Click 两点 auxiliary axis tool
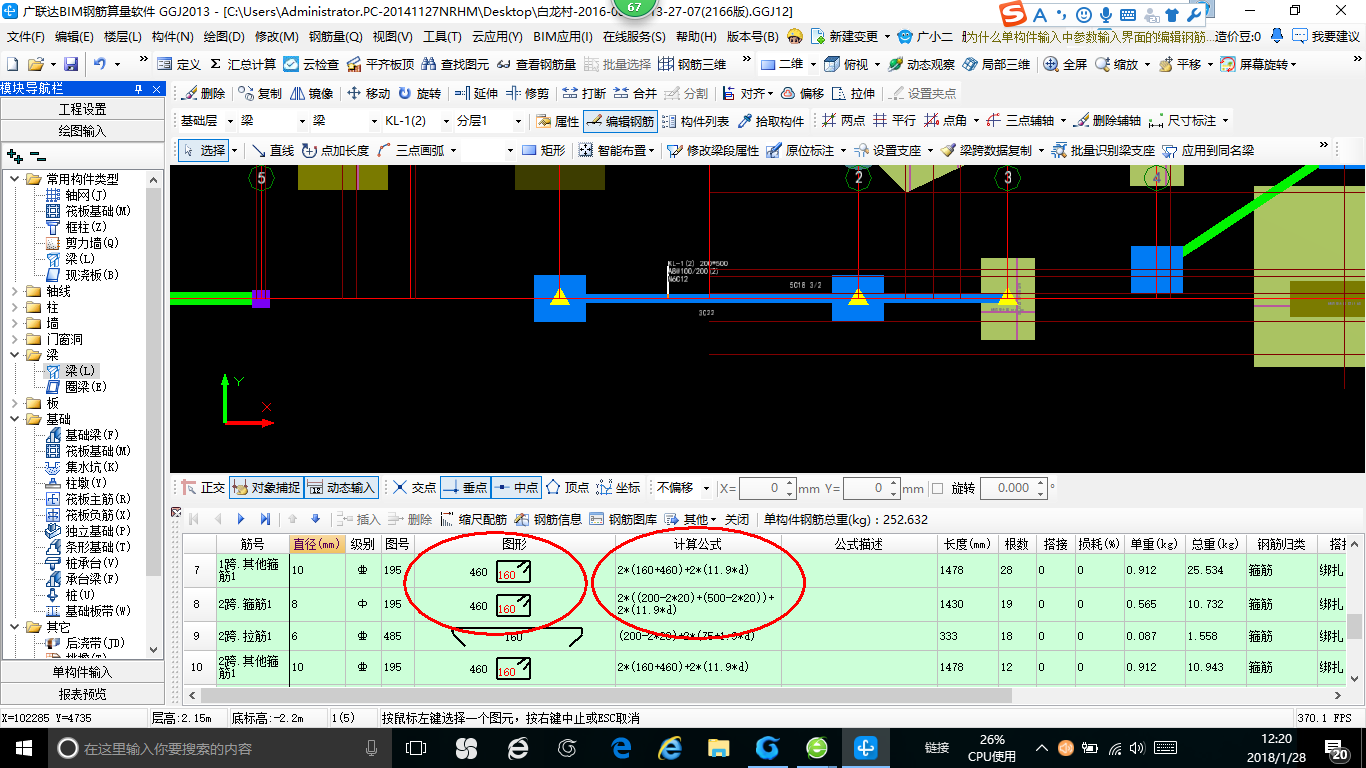The width and height of the screenshot is (1366, 768). point(843,121)
